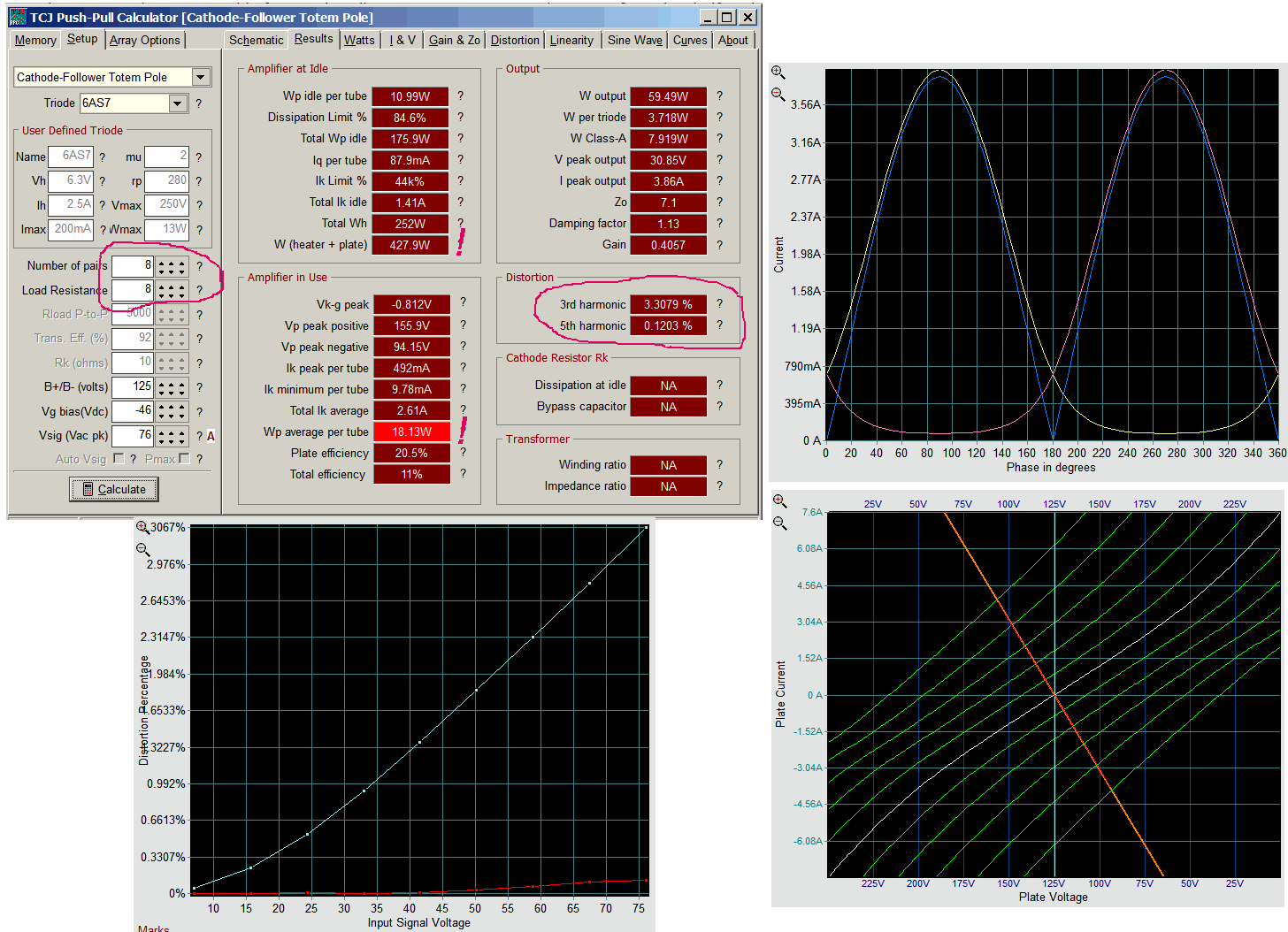Click the Vg bias input field
Screen dimensions: 1288x932
point(134,411)
